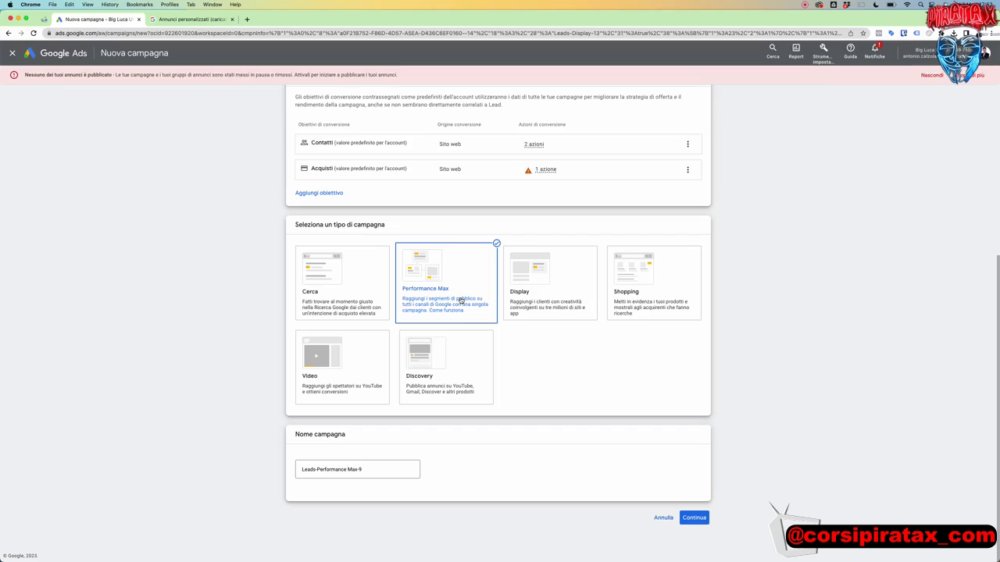Open the Cerca search tool
1000x562 pixels.
pos(772,51)
